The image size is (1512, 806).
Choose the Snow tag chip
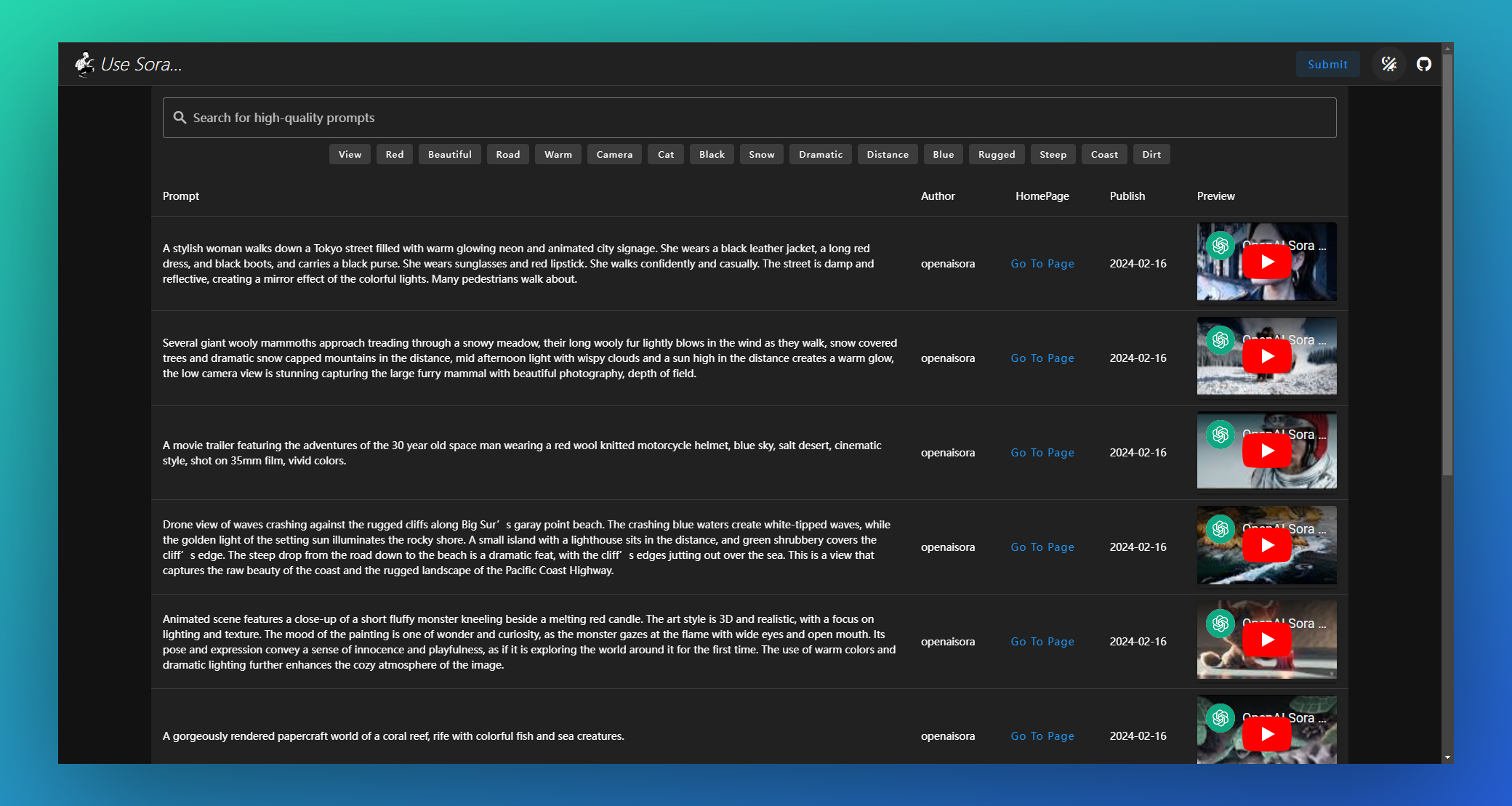pyautogui.click(x=761, y=154)
